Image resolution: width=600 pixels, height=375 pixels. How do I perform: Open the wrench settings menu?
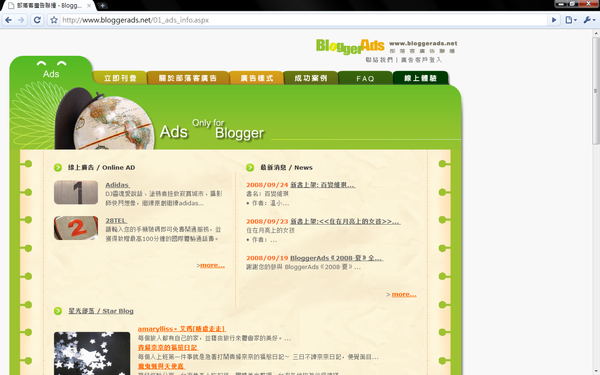tap(589, 20)
